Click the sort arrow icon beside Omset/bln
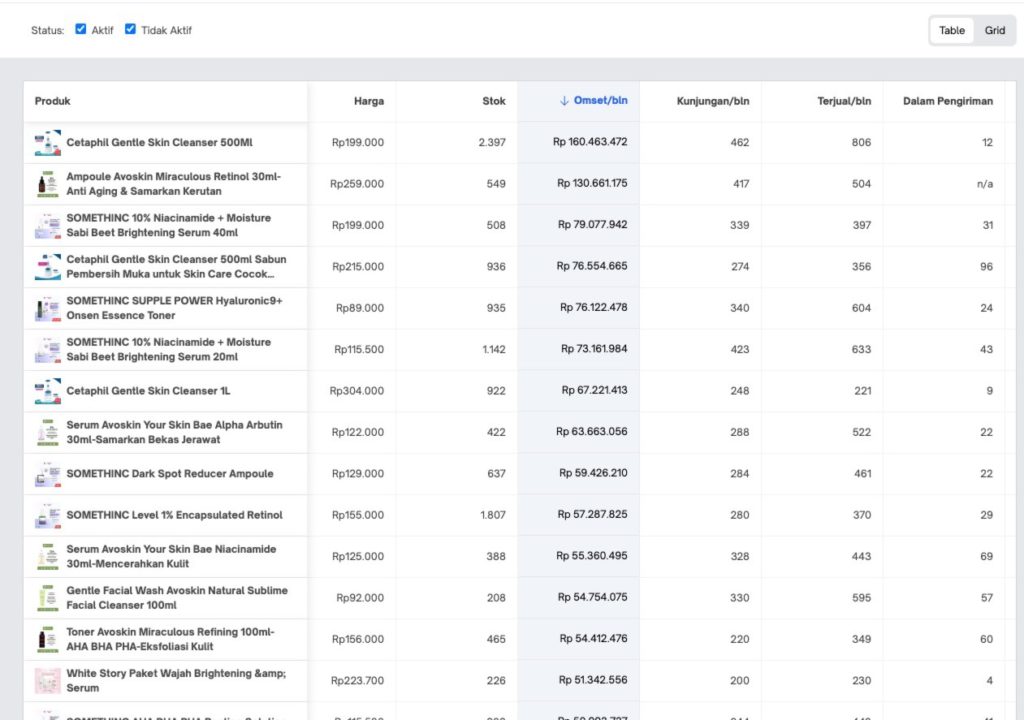 click(564, 101)
